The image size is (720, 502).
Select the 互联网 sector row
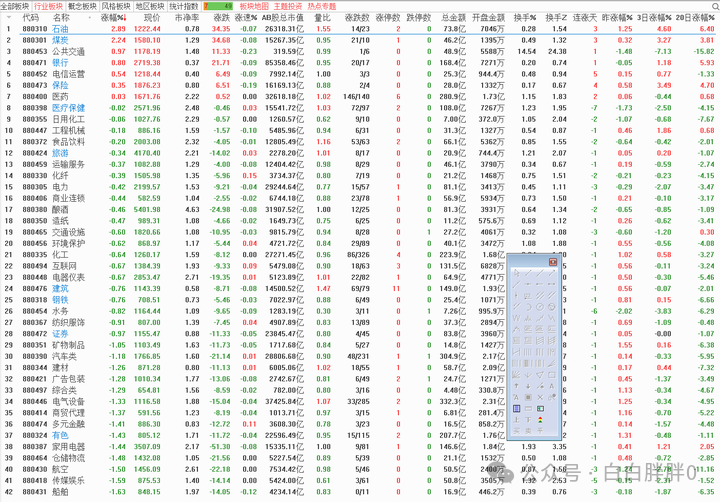click(x=360, y=266)
